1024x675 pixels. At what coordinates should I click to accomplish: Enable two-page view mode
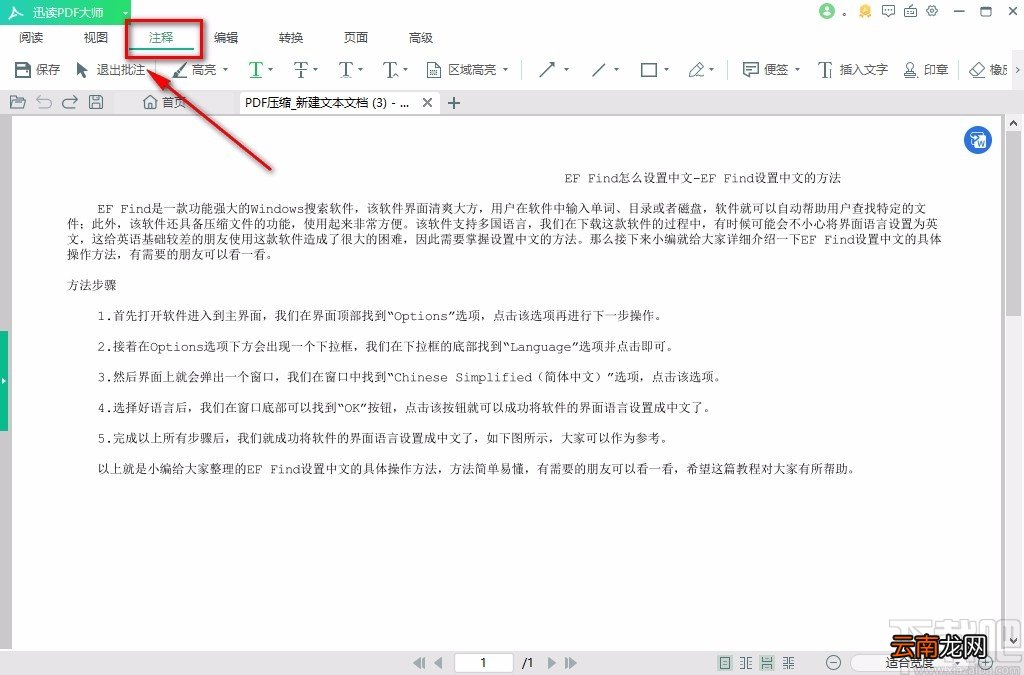746,663
